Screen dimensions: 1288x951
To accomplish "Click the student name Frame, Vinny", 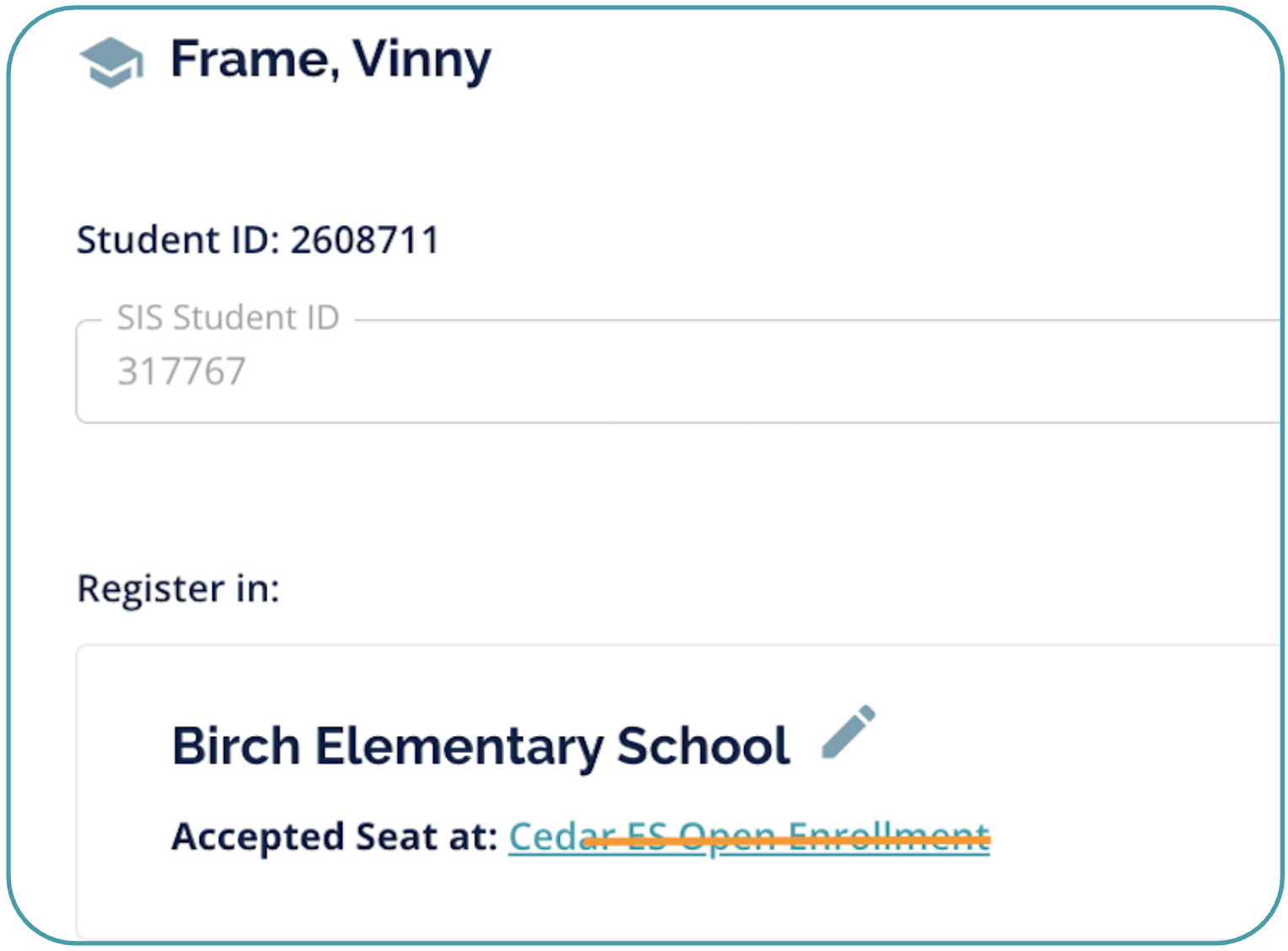I will (330, 60).
